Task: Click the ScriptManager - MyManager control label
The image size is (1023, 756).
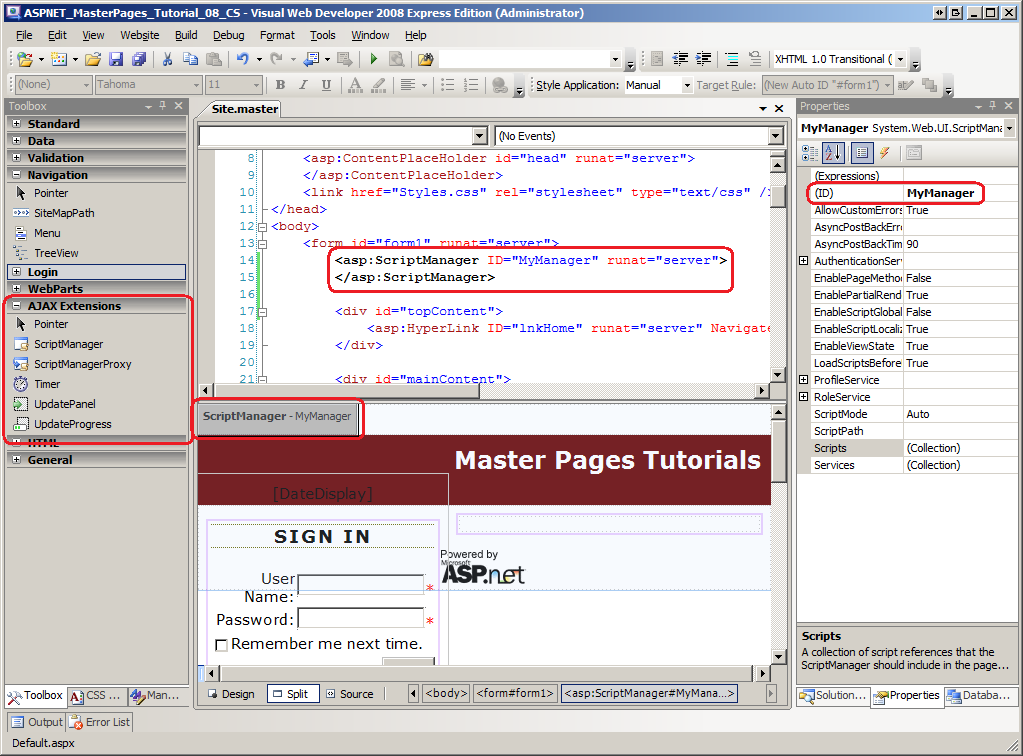Action: click(277, 416)
